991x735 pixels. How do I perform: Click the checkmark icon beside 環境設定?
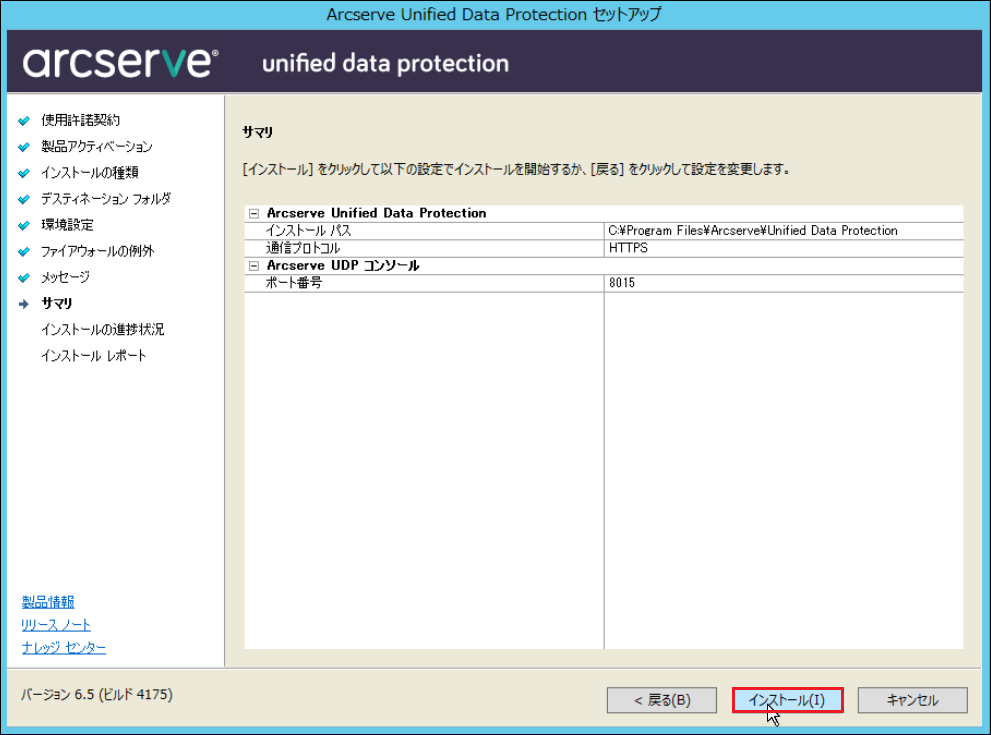click(x=24, y=226)
